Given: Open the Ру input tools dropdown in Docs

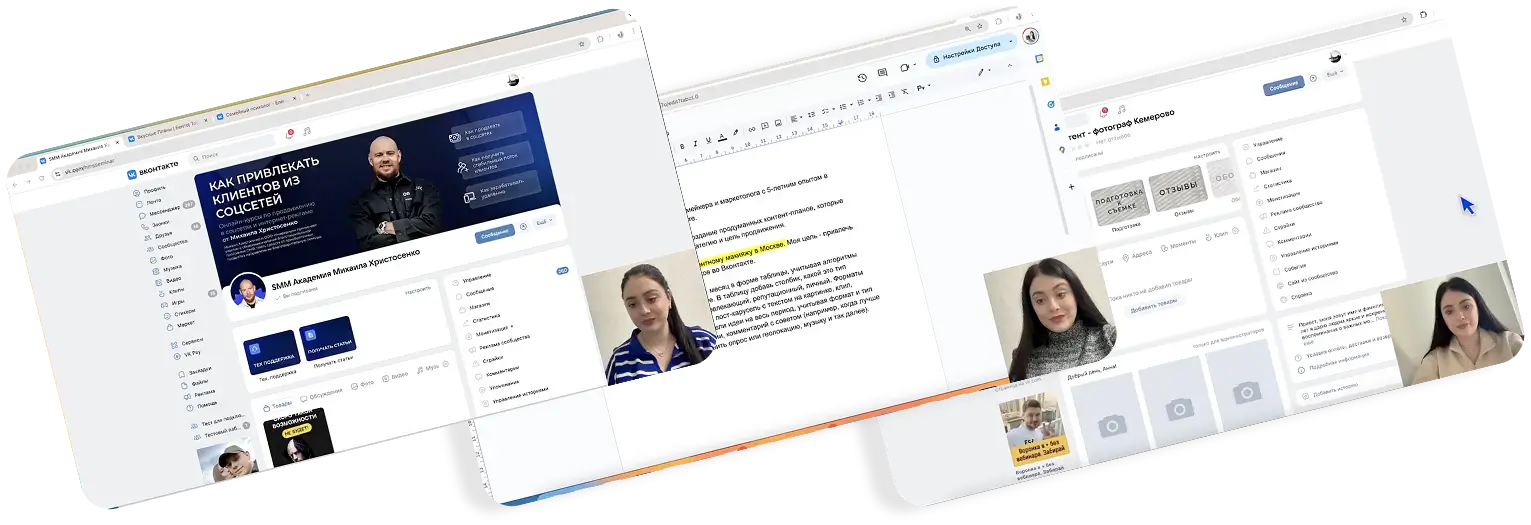Looking at the screenshot, I should point(923,88).
